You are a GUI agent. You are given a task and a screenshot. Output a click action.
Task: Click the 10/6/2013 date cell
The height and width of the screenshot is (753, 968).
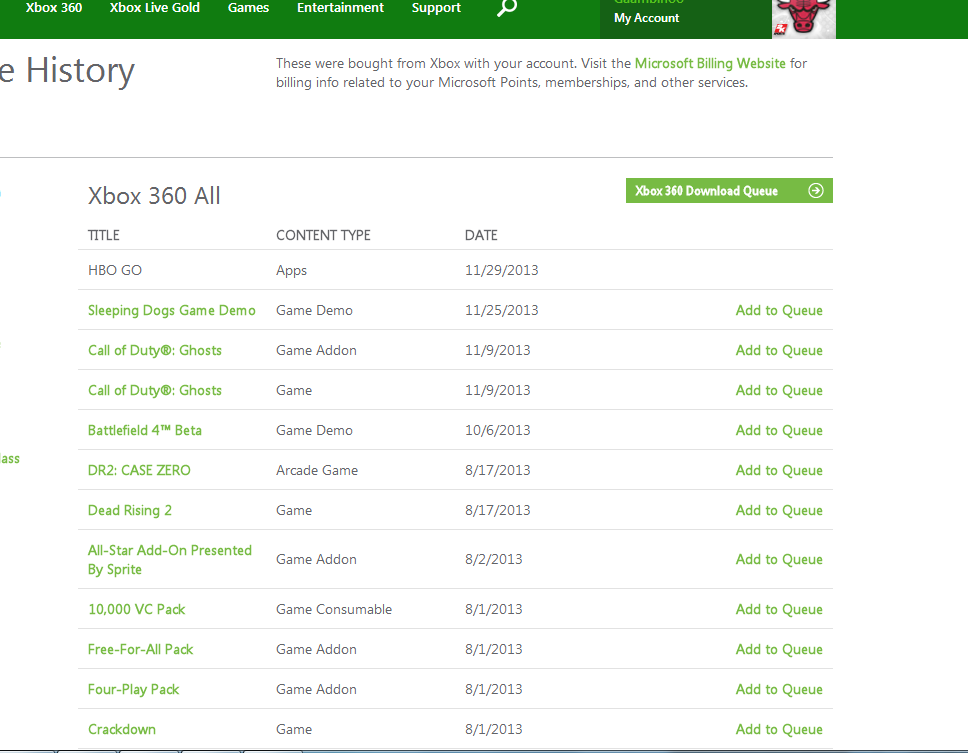click(498, 430)
